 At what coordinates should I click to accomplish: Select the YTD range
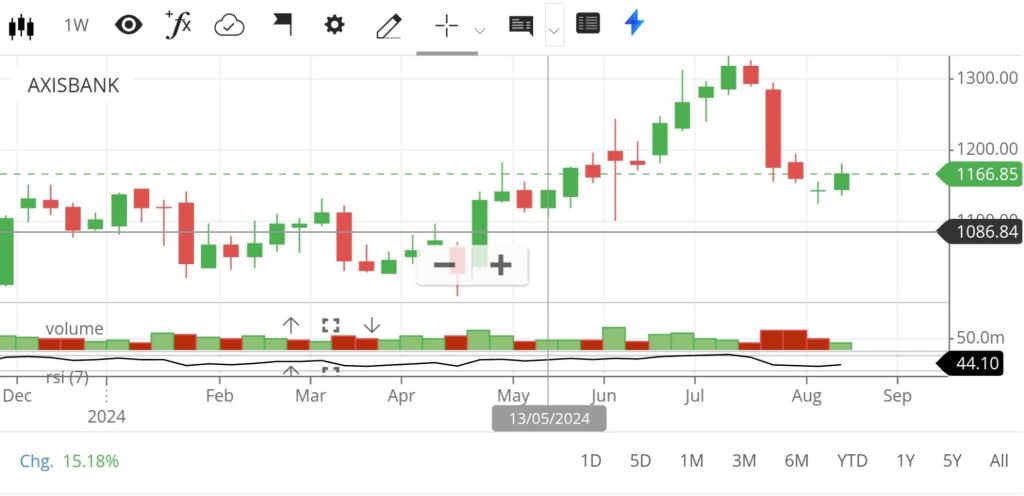point(852,461)
